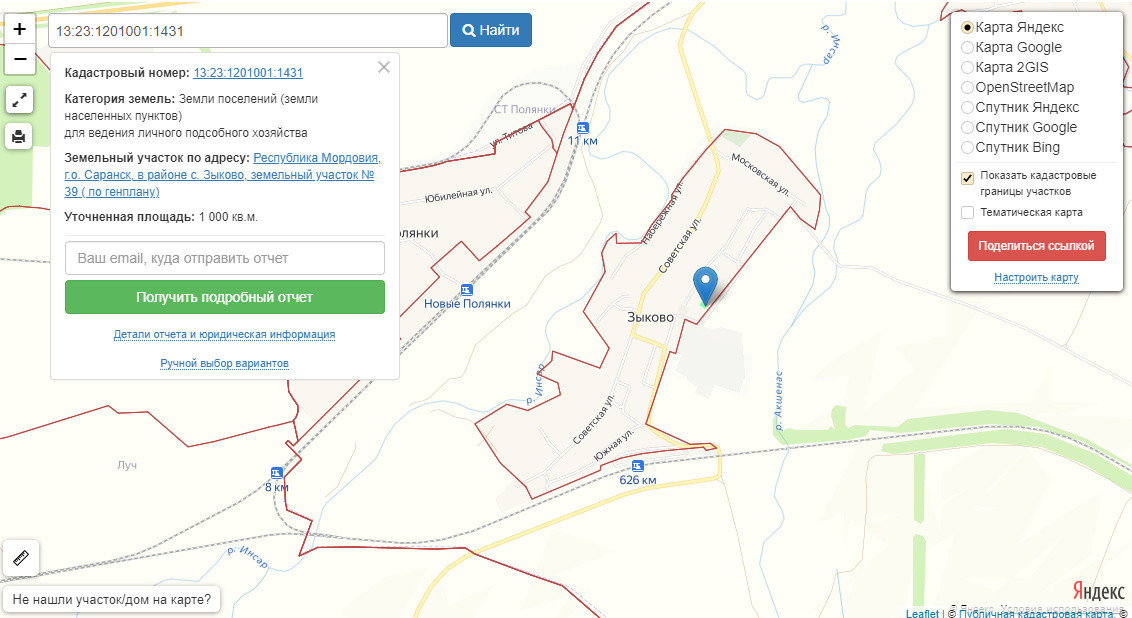Click the Южная ул. street label
The image size is (1132, 618).
coord(614,444)
